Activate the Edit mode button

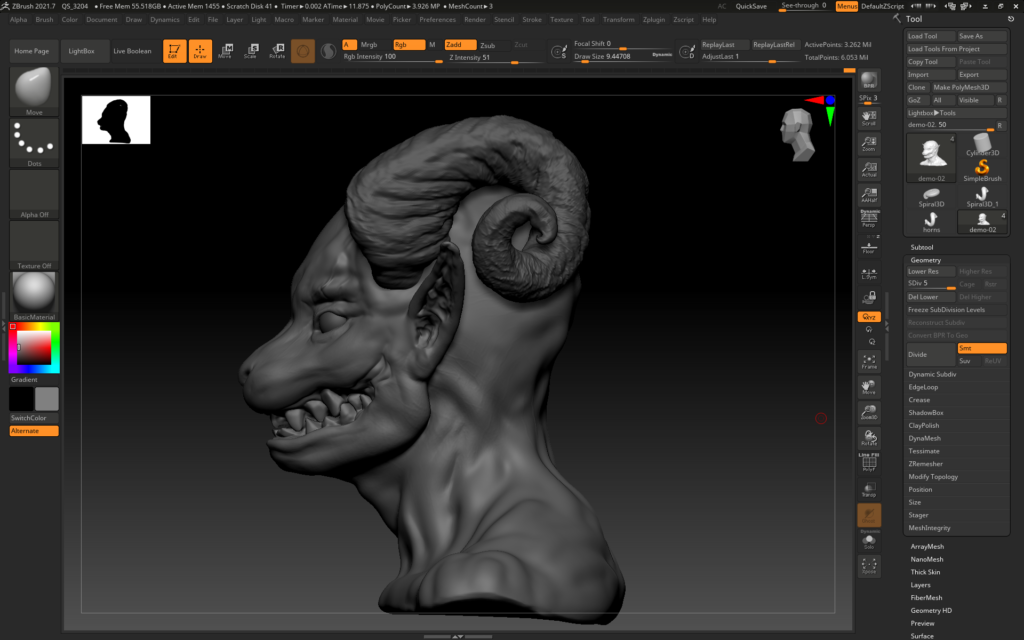[174, 51]
